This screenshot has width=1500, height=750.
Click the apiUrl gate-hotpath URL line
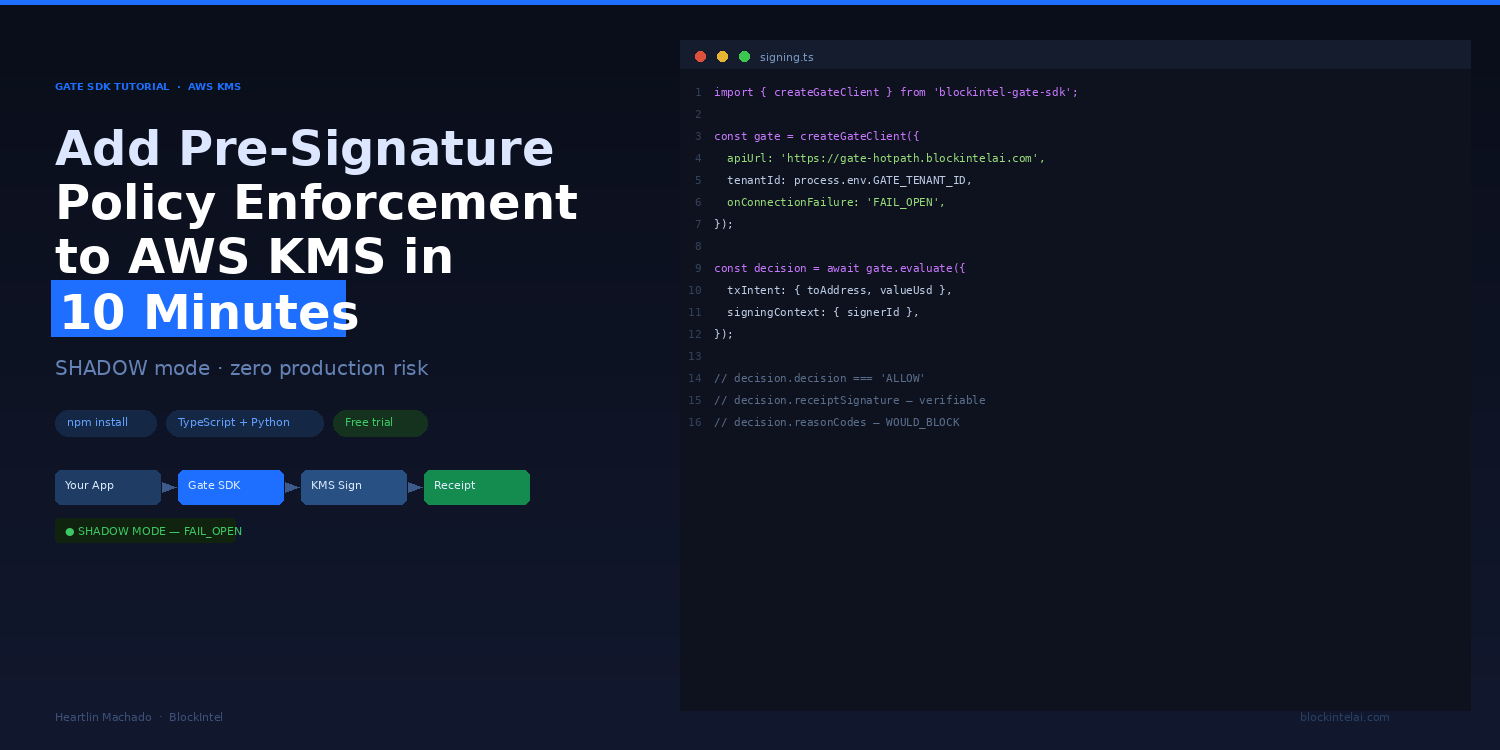tap(886, 159)
